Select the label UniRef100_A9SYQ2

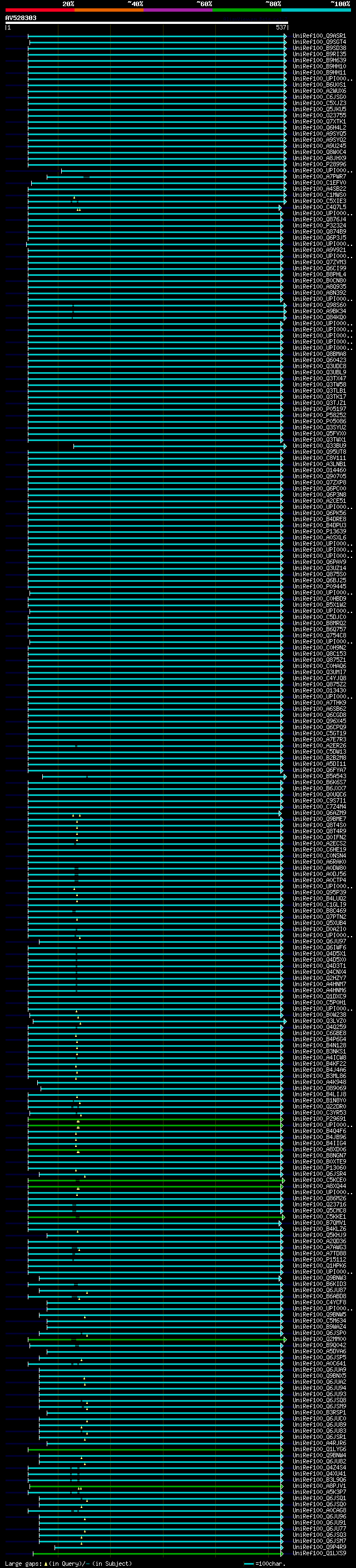pos(319,140)
